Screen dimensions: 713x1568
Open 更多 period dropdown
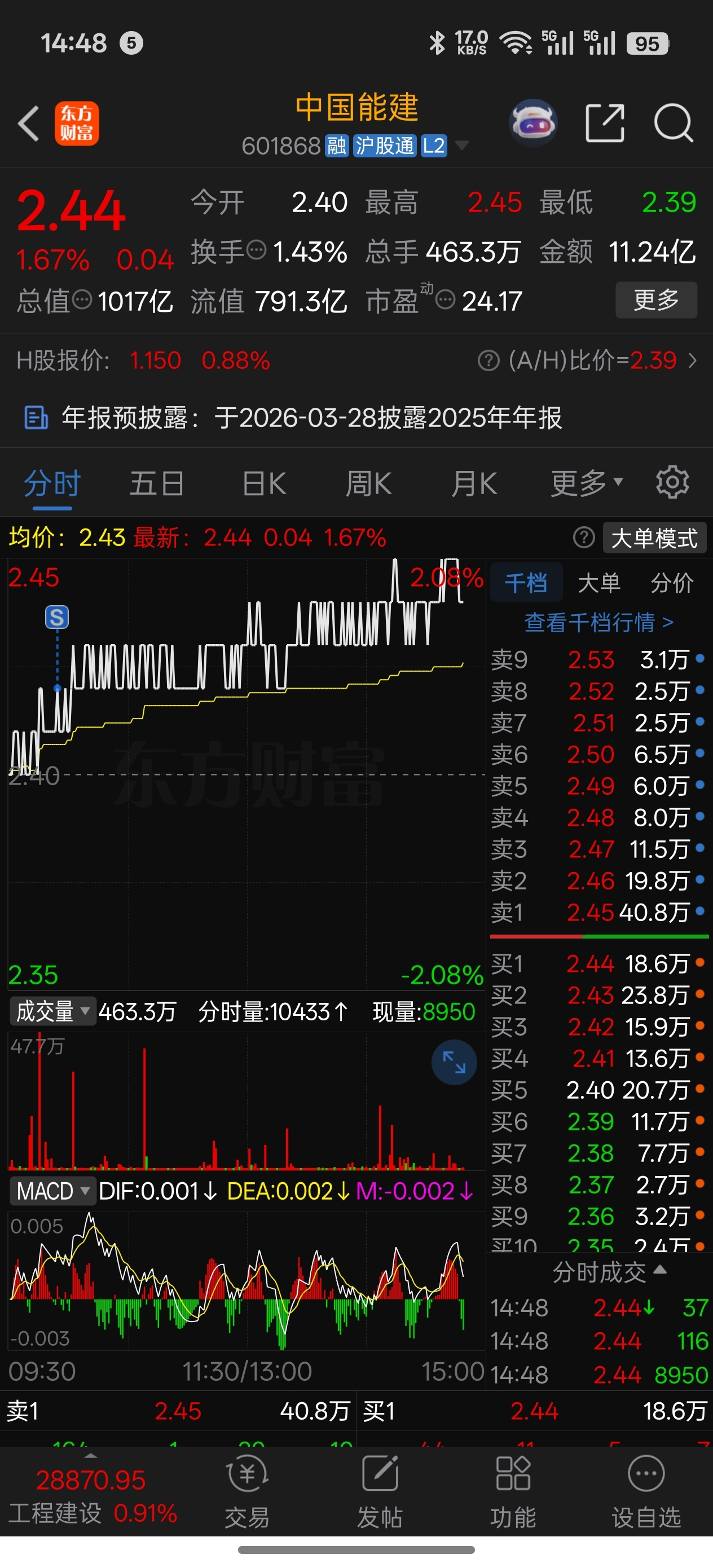click(587, 483)
